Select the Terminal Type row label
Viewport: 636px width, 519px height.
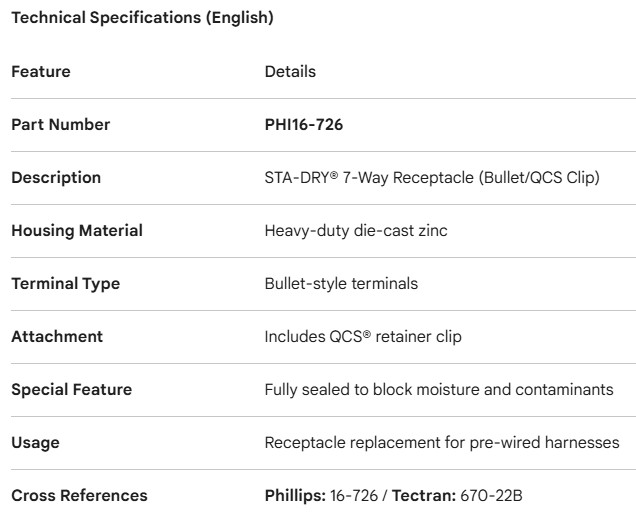(x=65, y=284)
